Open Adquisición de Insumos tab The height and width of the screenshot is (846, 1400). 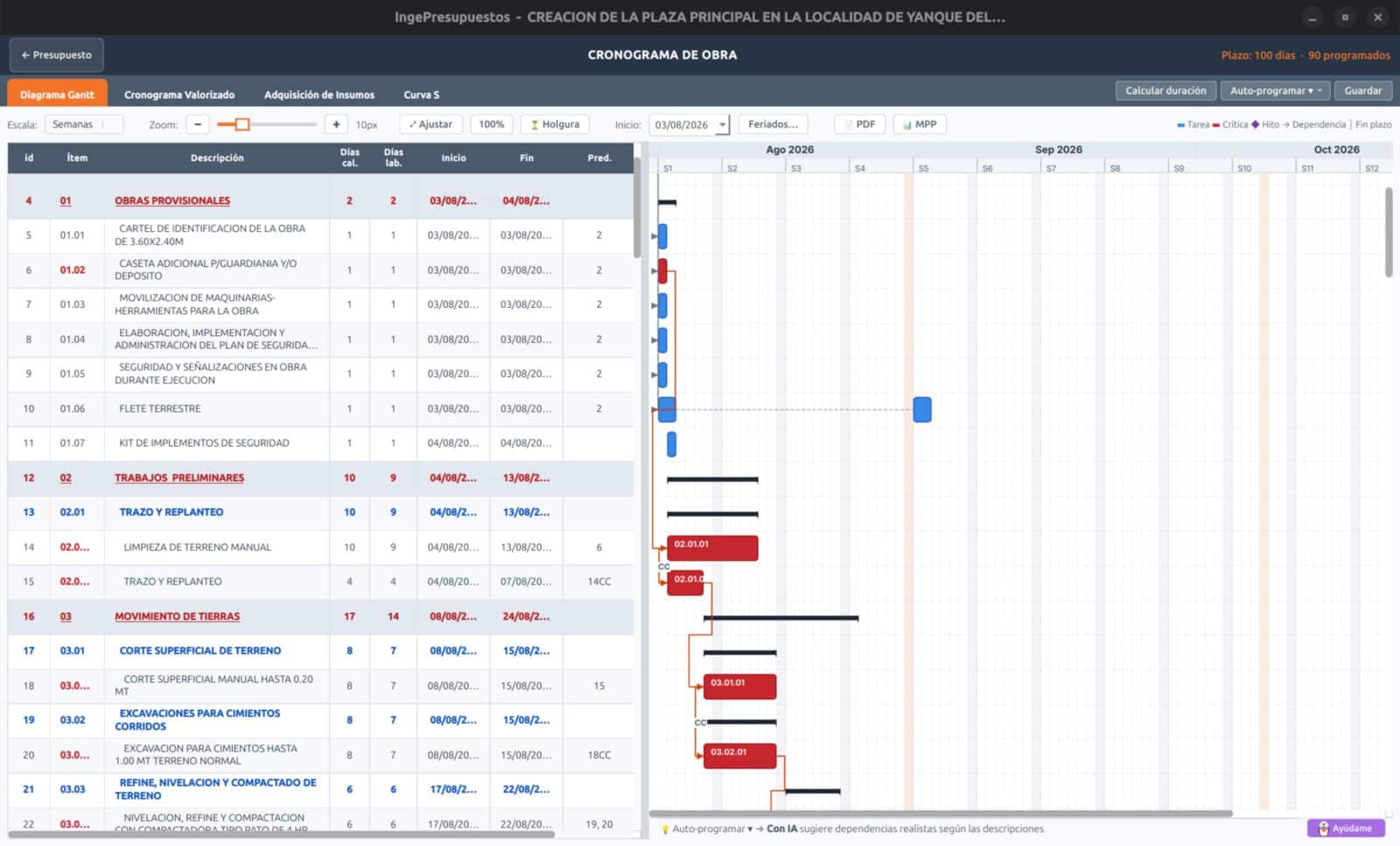(x=319, y=94)
